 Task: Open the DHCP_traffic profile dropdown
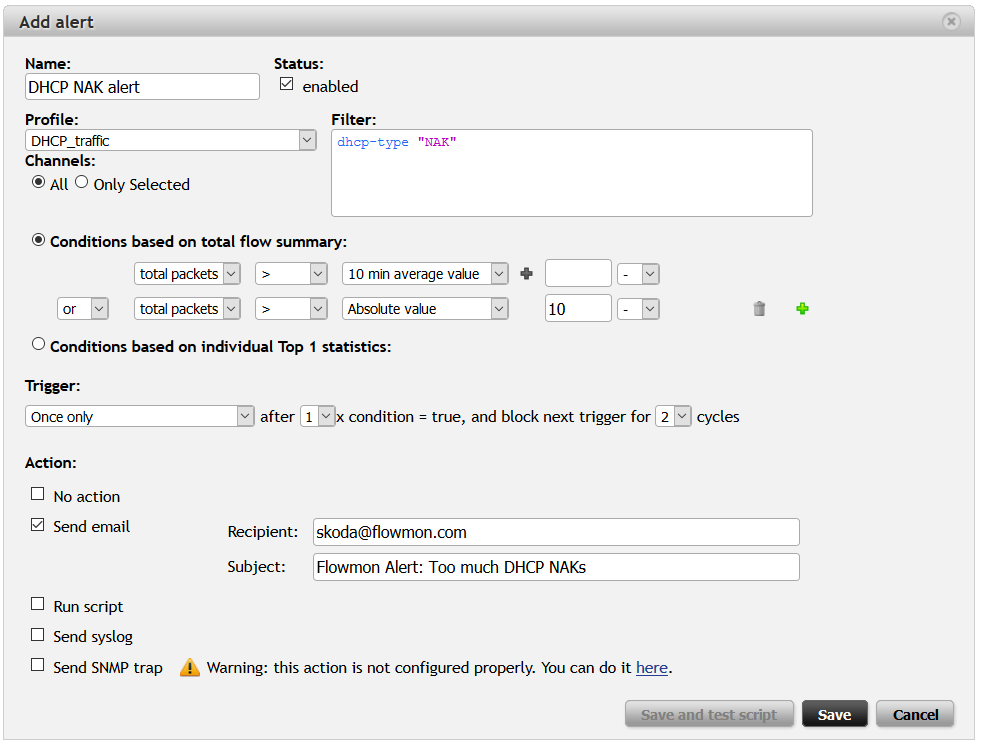(x=171, y=140)
